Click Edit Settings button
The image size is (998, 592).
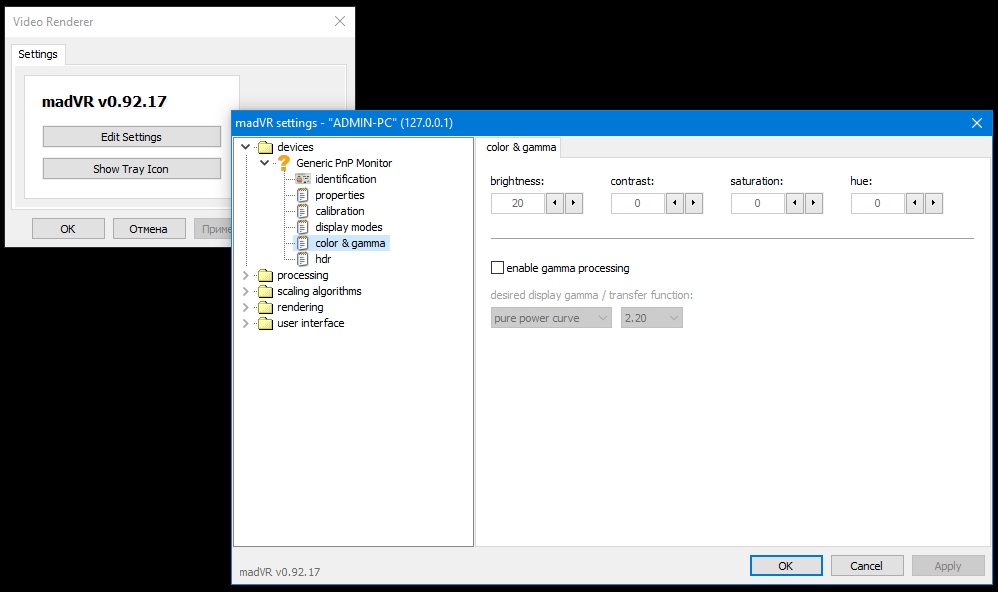(x=132, y=137)
